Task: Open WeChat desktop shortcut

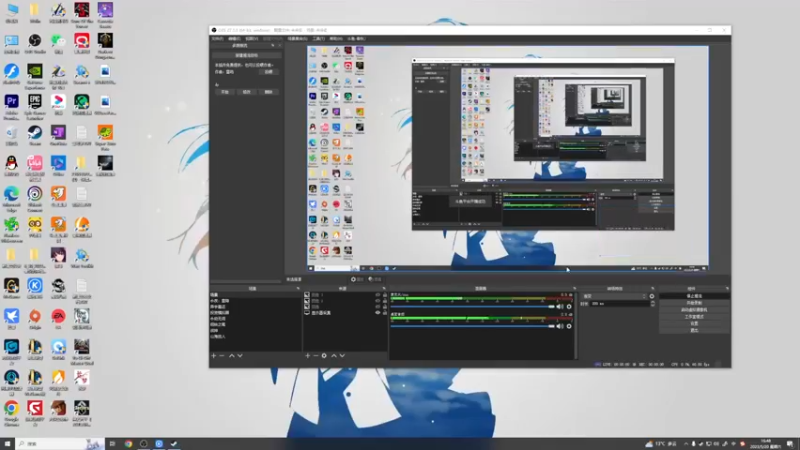Action: click(x=58, y=44)
